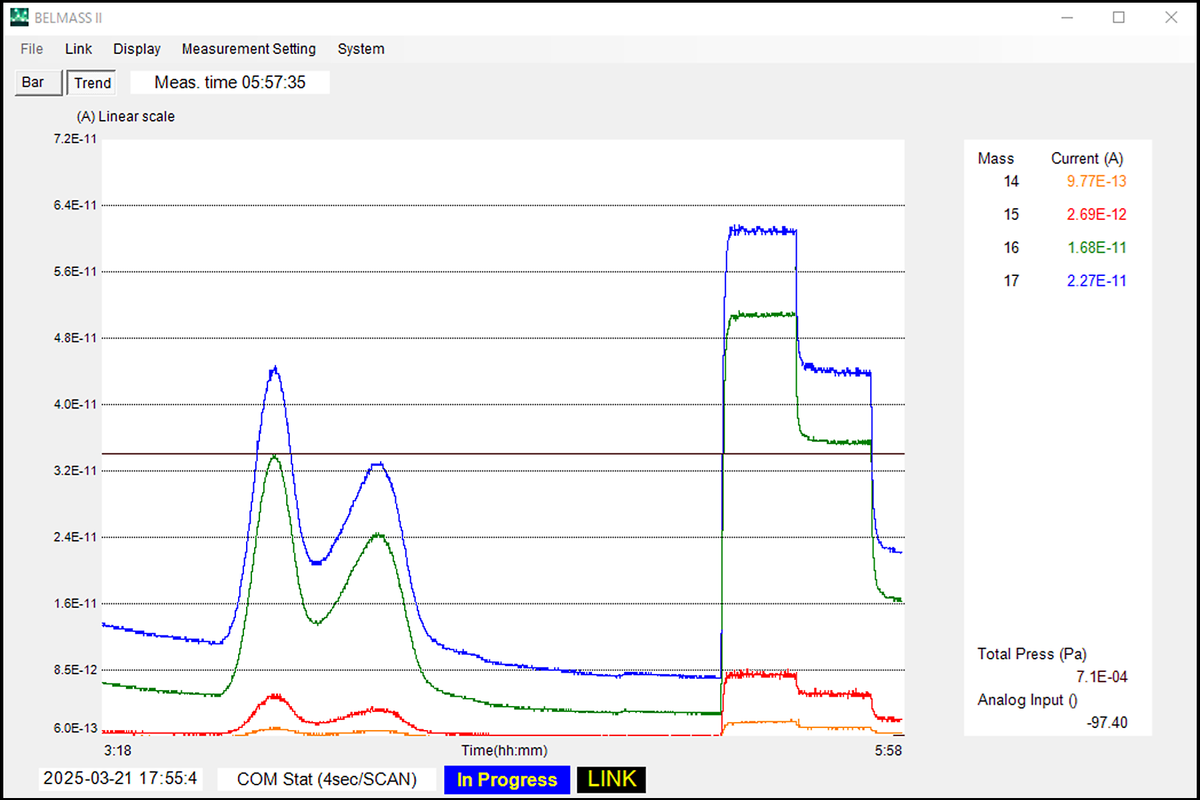Open the Measurement Setting menu

coord(248,49)
